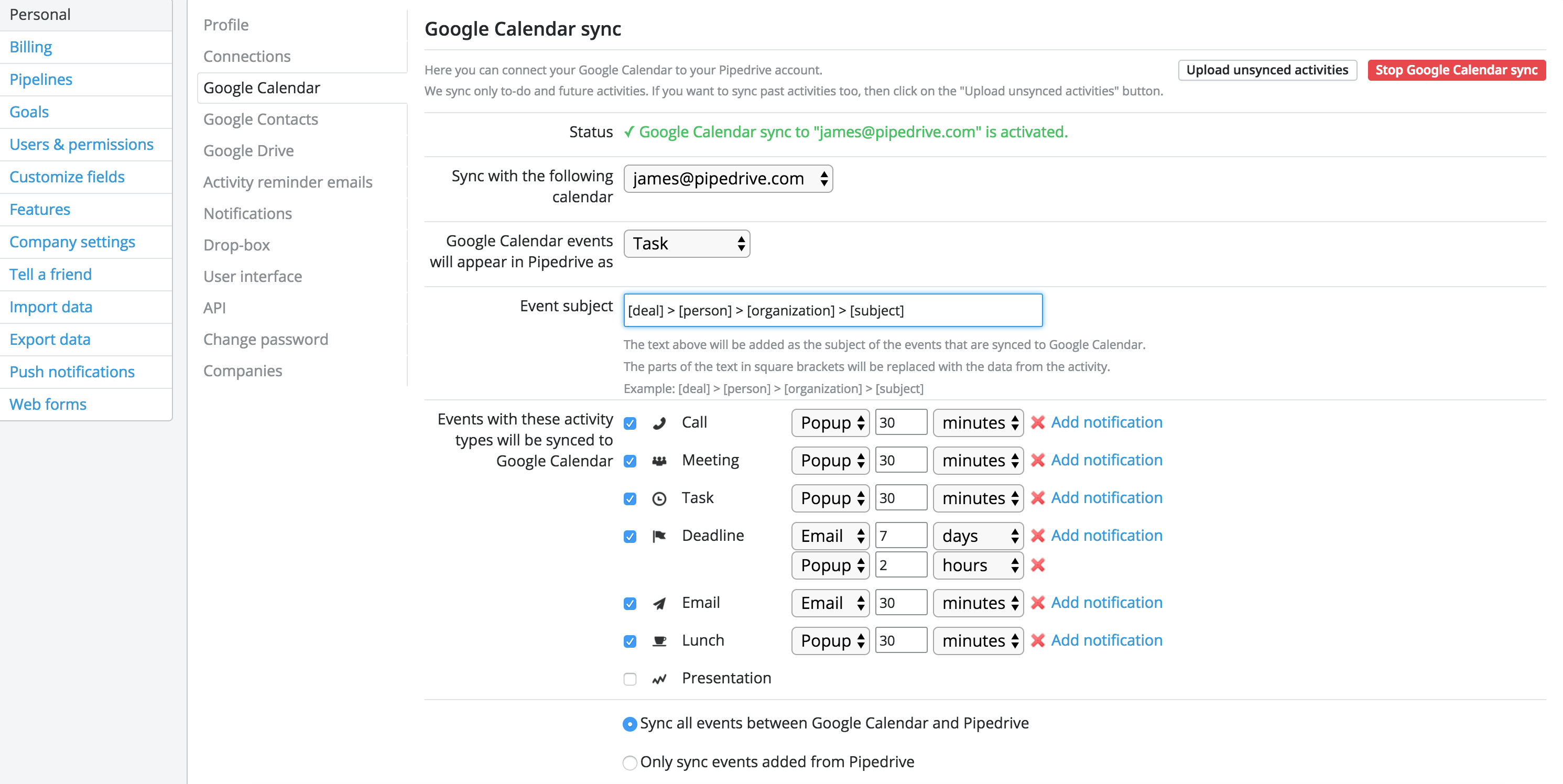
Task: Uncheck the Task activity checkbox
Action: tap(630, 498)
